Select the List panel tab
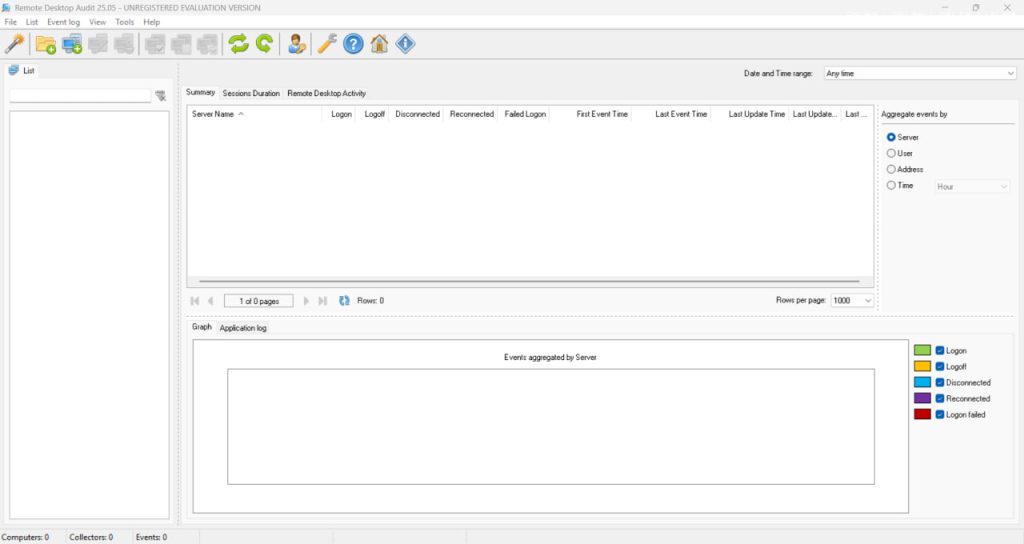This screenshot has height=544, width=1024. [x=22, y=71]
